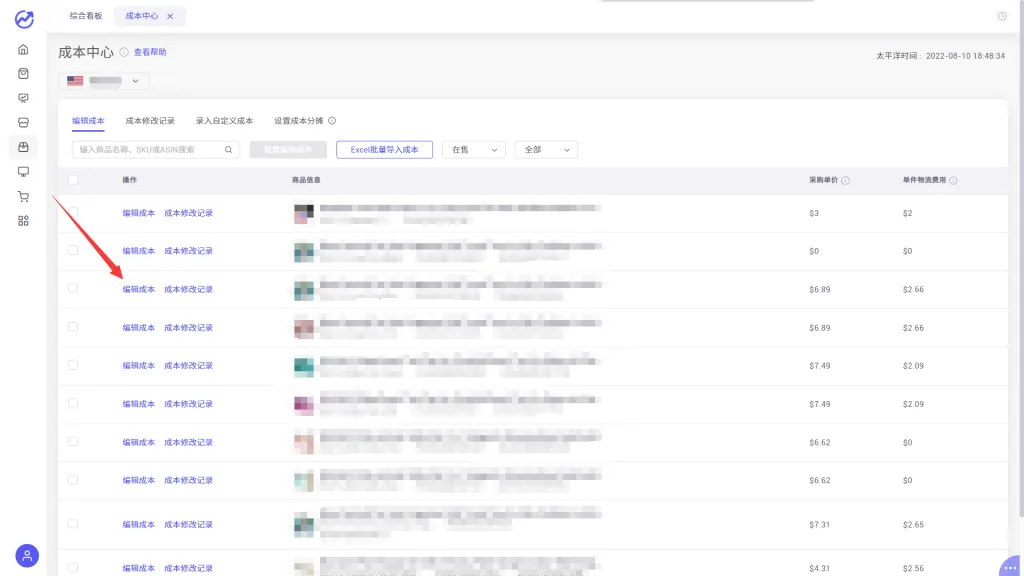Click 成本修改记录 in the $3 price row
The width and height of the screenshot is (1024, 576).
point(188,213)
